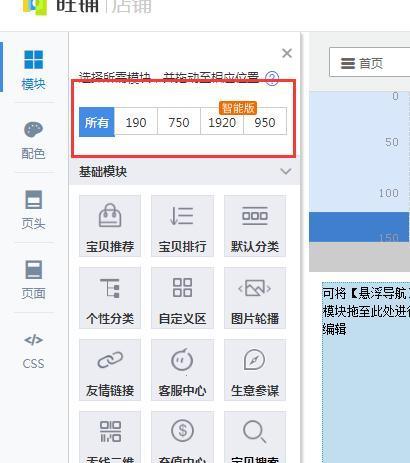Select the 客服中心 module
This screenshot has height=463, width=410.
[182, 370]
